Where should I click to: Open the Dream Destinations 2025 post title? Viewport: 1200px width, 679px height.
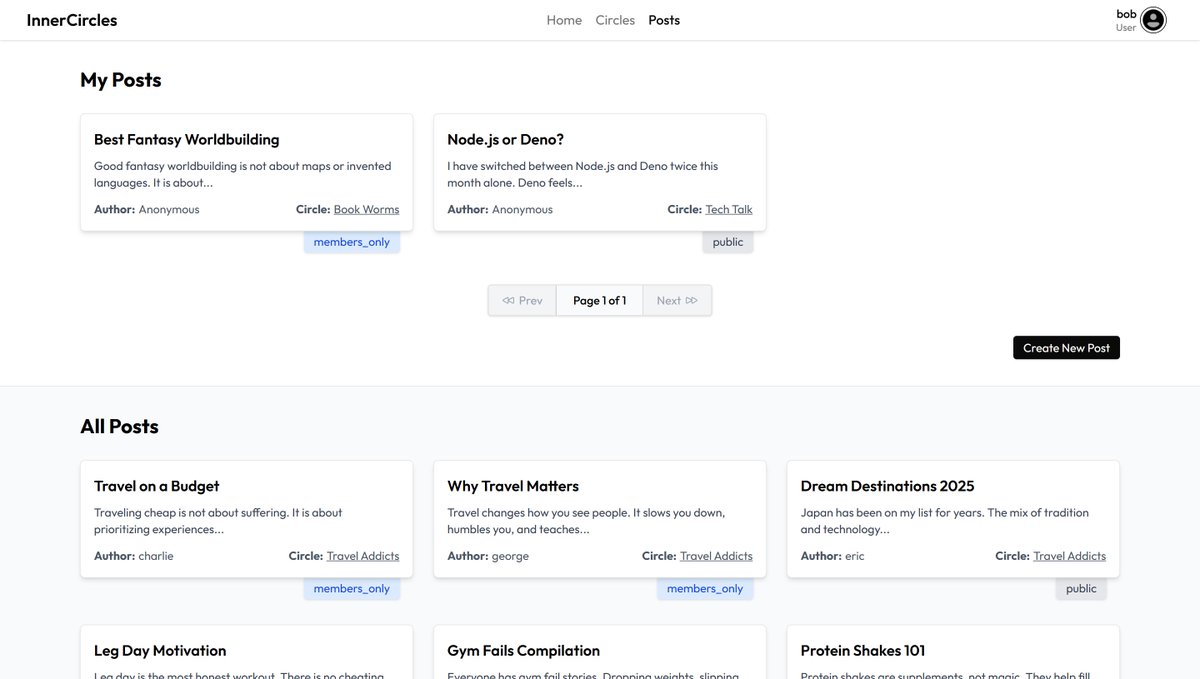click(888, 486)
